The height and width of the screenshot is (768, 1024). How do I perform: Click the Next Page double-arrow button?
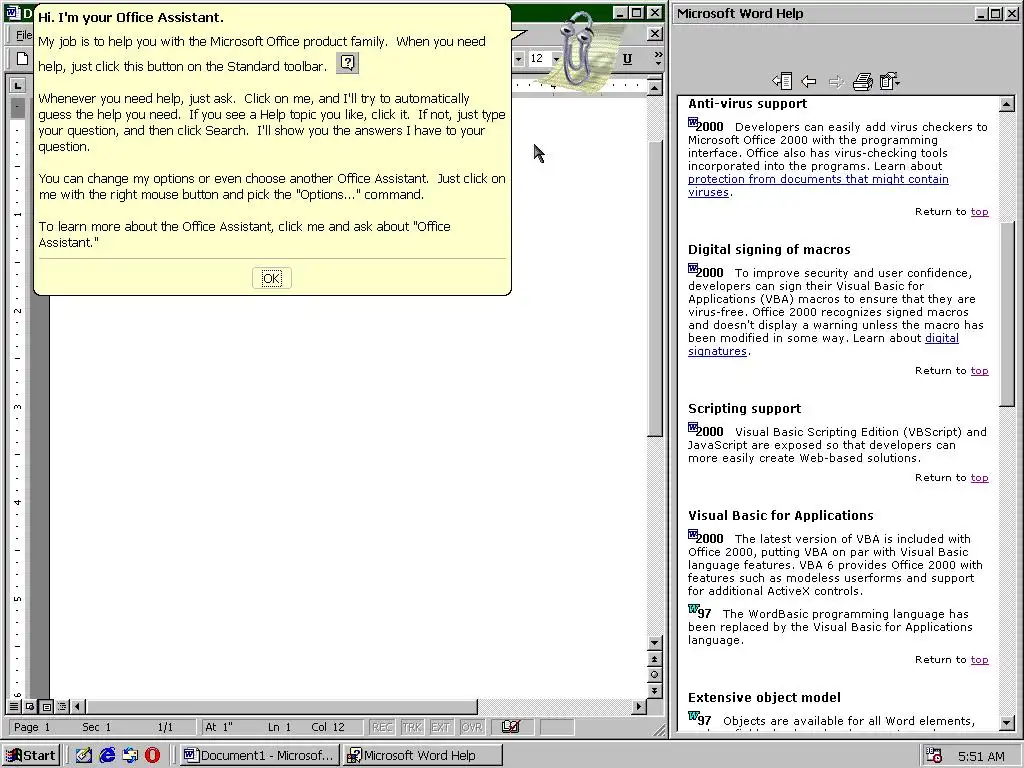pyautogui.click(x=654, y=690)
